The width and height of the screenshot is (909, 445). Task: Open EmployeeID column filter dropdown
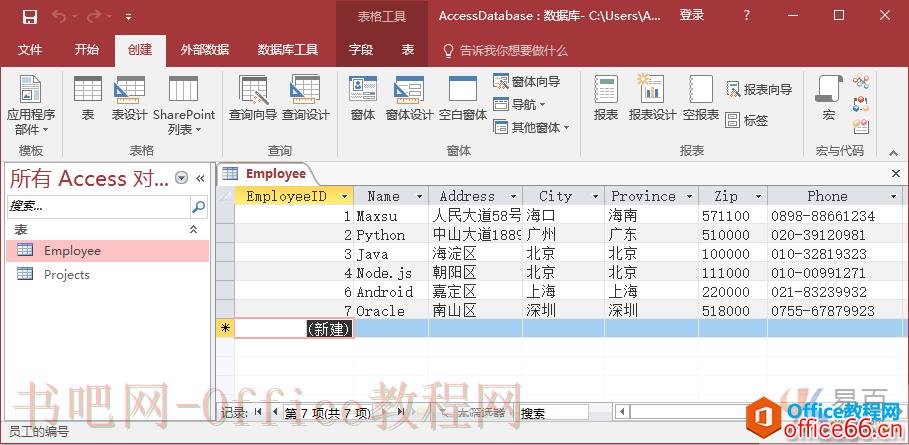(x=344, y=196)
